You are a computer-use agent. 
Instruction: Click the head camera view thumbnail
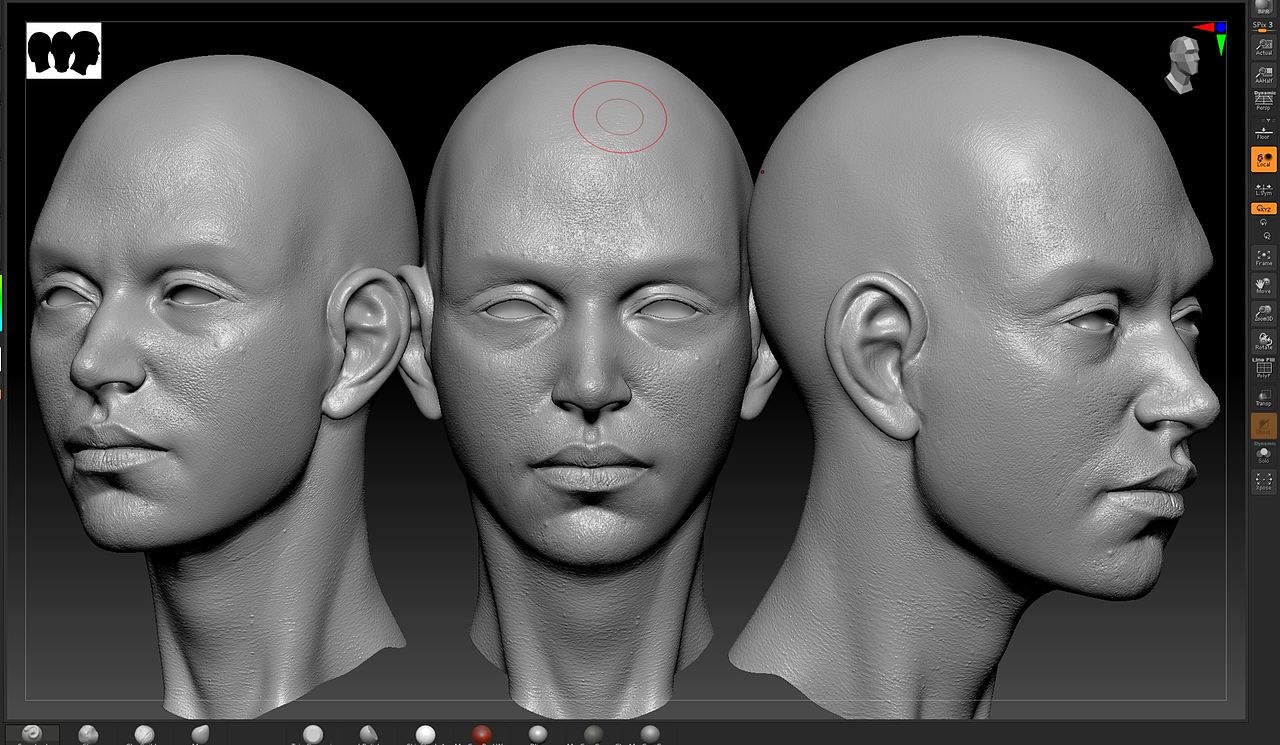[x=1184, y=64]
